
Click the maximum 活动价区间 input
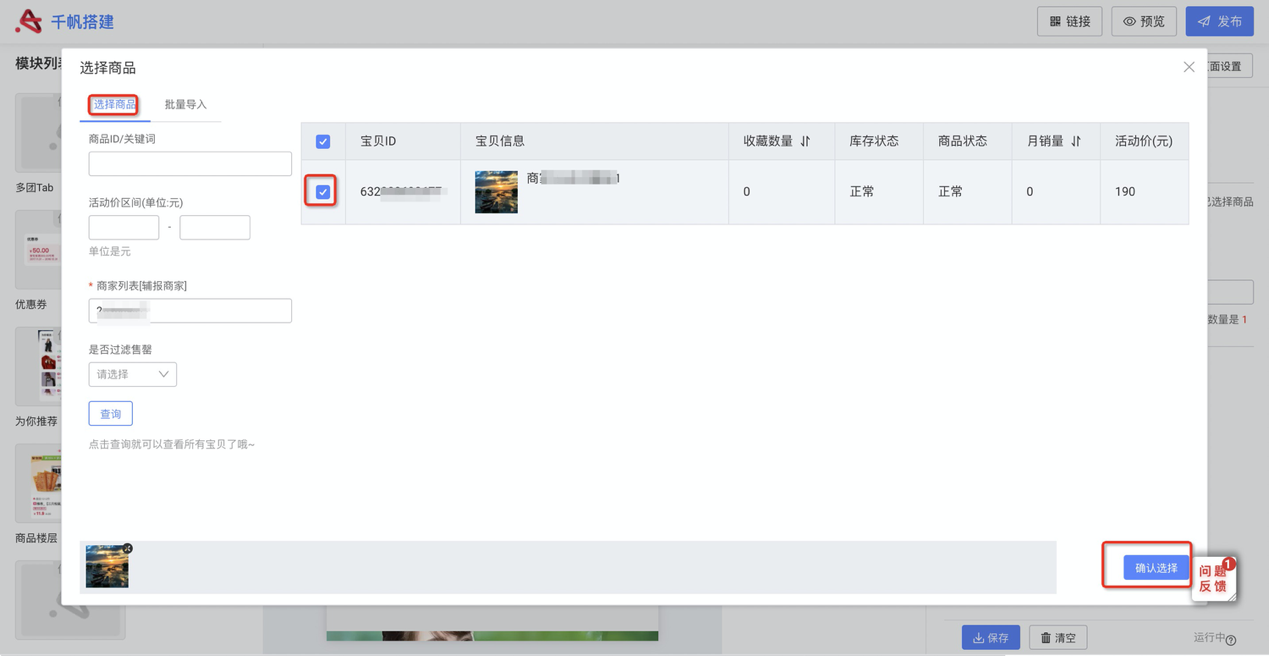(215, 228)
